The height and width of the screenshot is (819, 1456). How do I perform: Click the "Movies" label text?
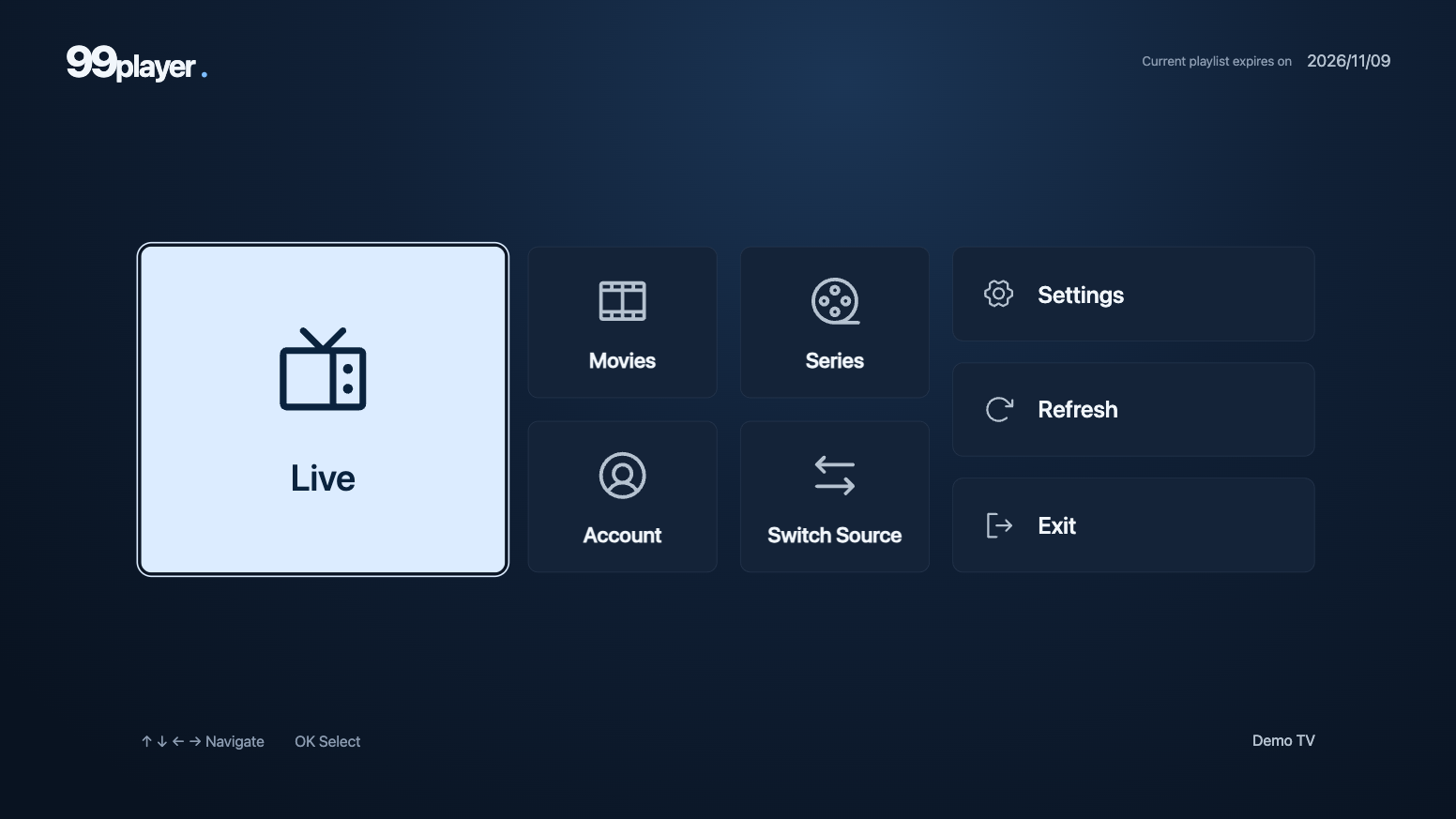(x=622, y=360)
